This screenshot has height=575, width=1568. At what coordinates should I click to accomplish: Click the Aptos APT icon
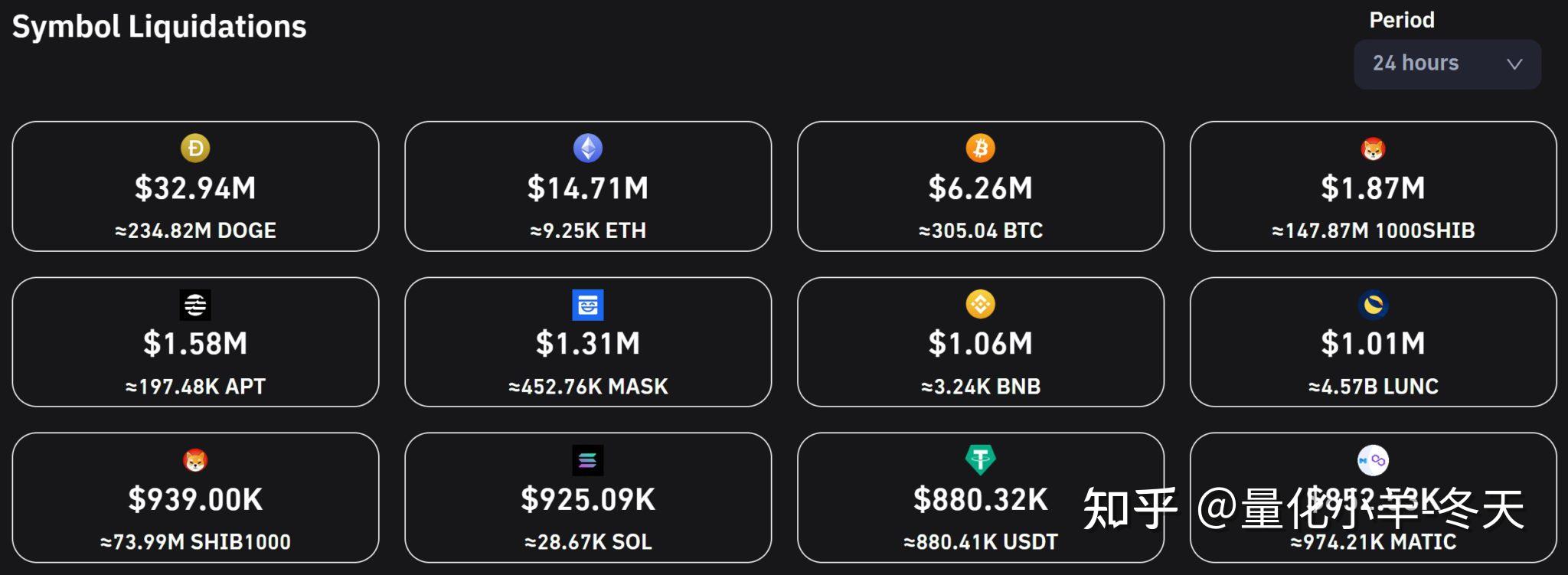(195, 305)
